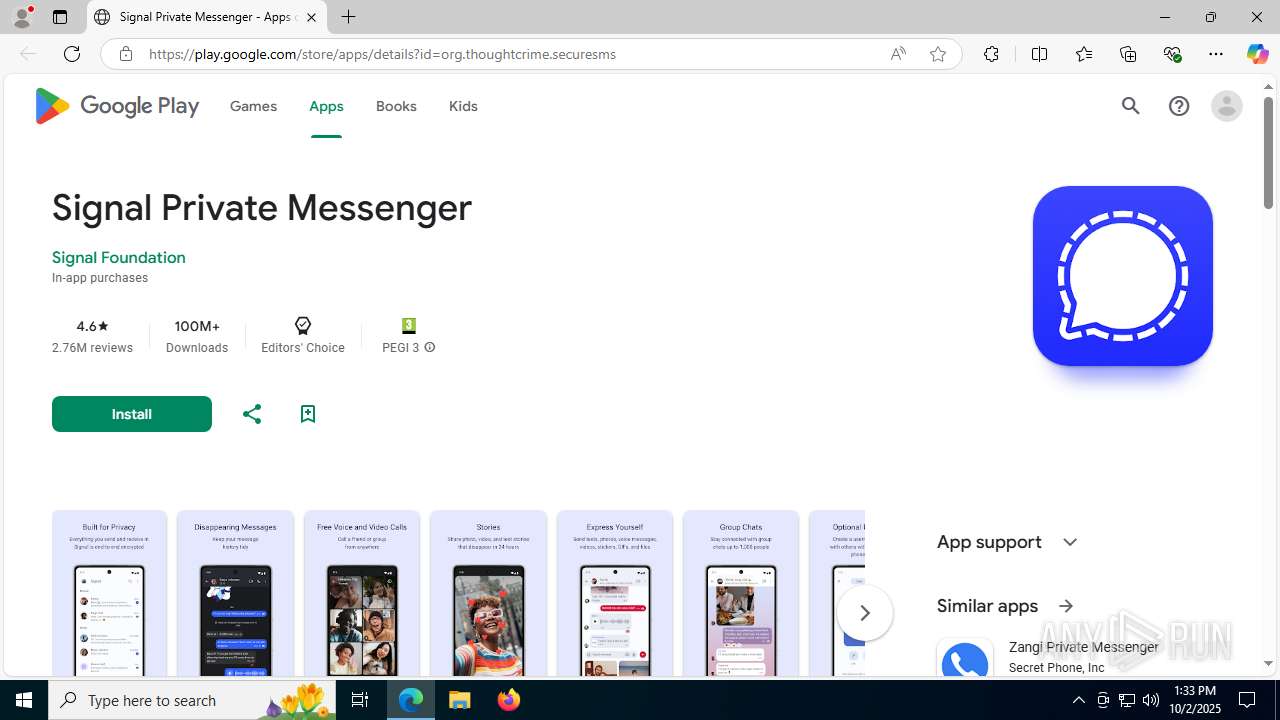Open the Google account avatar
The height and width of the screenshot is (720, 1280).
pyautogui.click(x=1226, y=106)
